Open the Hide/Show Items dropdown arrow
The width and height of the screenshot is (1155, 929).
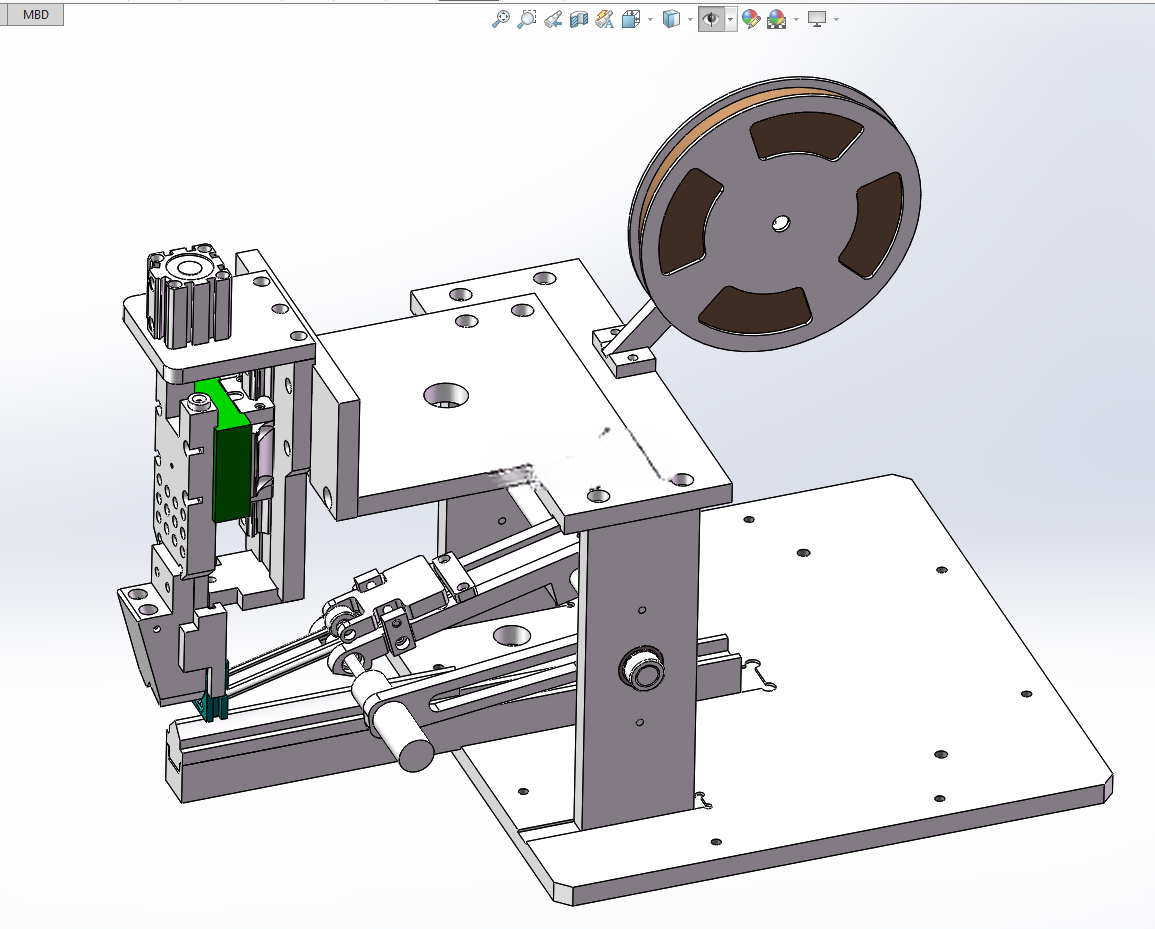pos(730,19)
